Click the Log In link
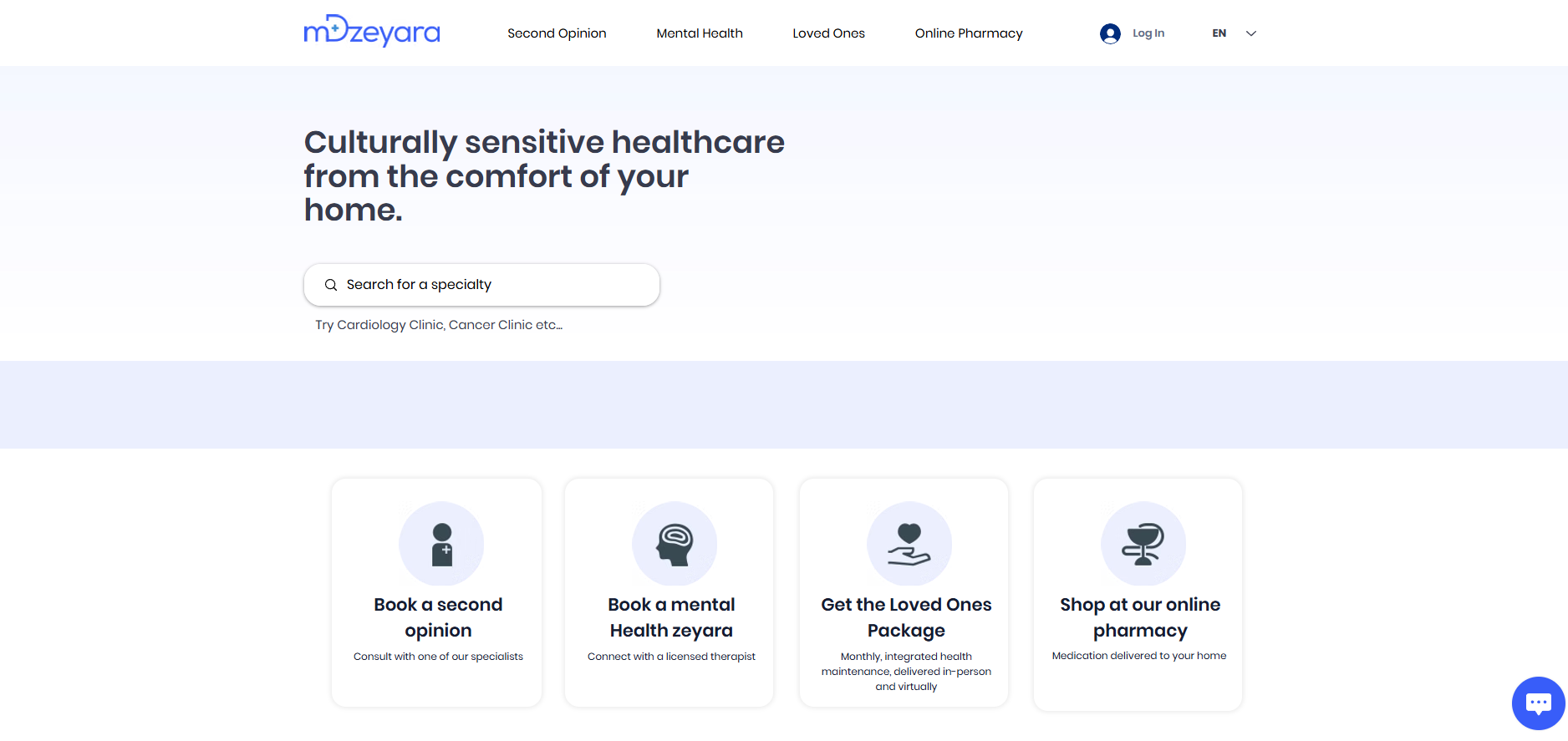The width and height of the screenshot is (1568, 741). [1148, 33]
